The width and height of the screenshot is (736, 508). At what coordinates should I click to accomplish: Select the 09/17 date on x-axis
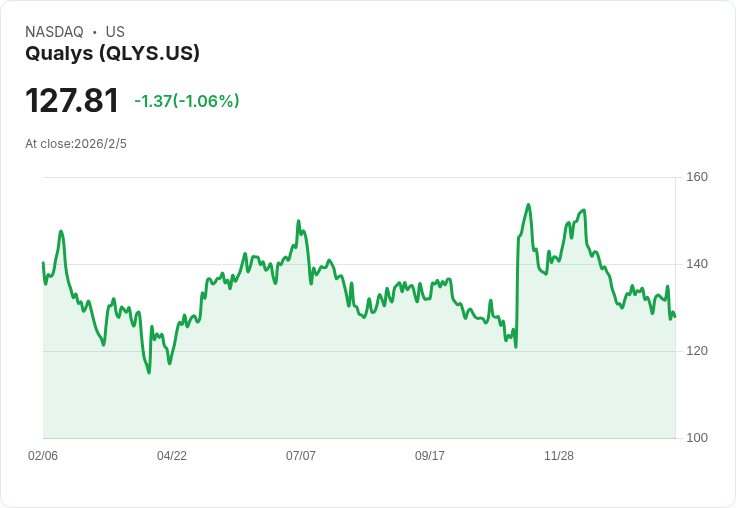(x=430, y=456)
